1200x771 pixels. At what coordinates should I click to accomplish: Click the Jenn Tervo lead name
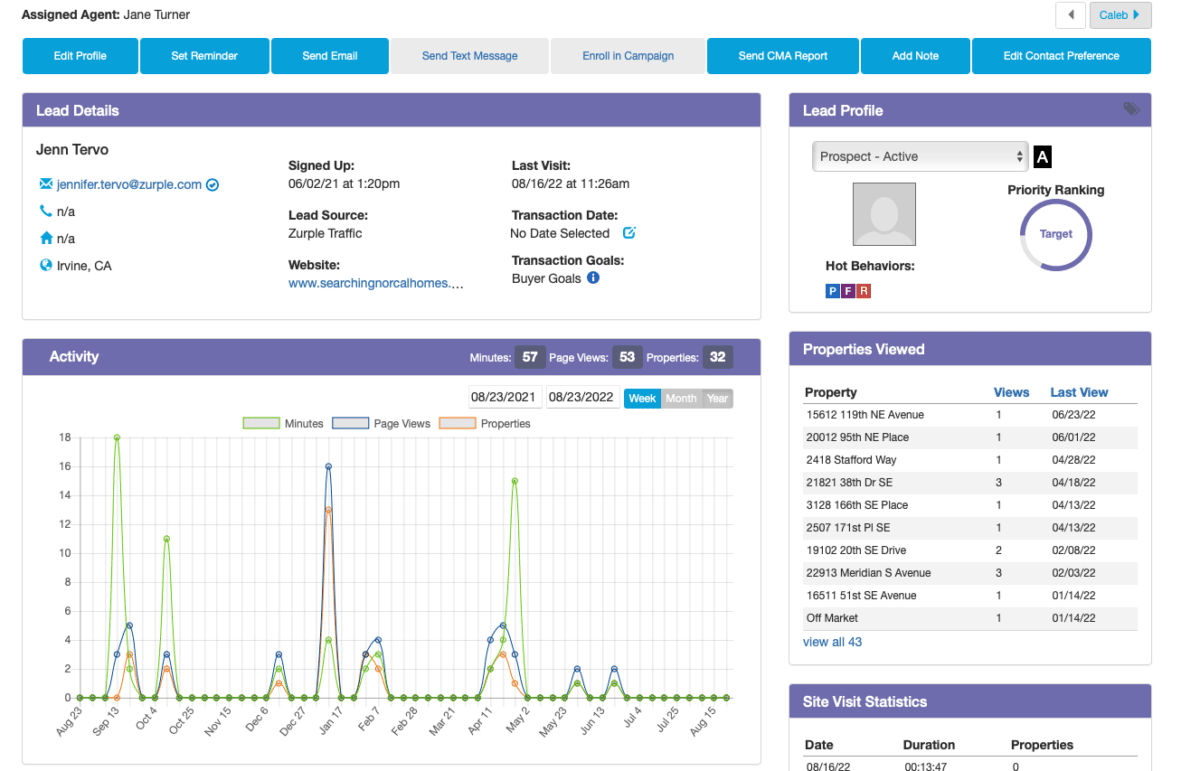pyautogui.click(x=72, y=150)
